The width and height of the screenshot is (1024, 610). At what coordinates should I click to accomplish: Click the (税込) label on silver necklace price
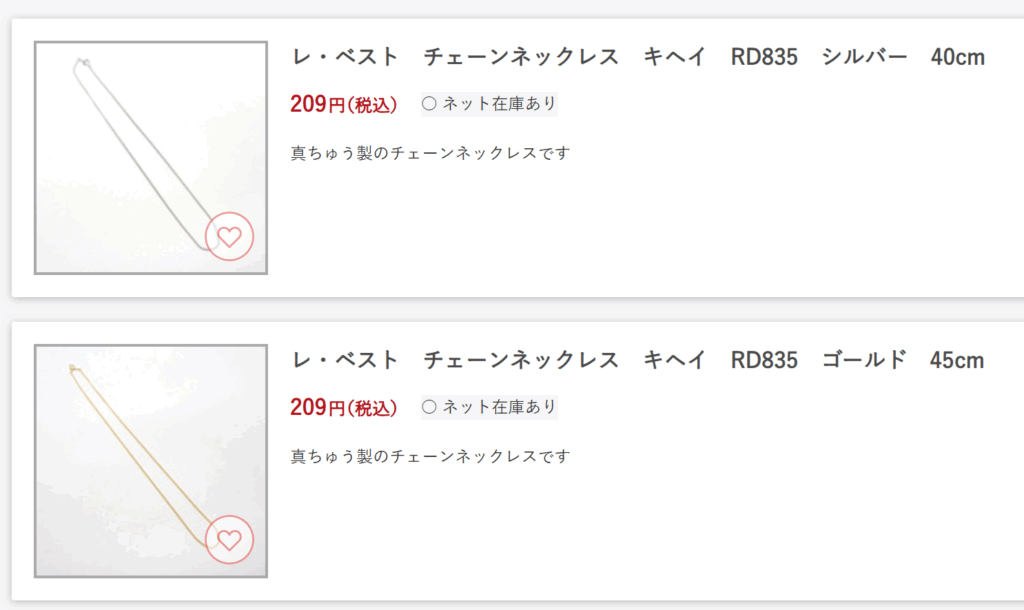coord(372,105)
